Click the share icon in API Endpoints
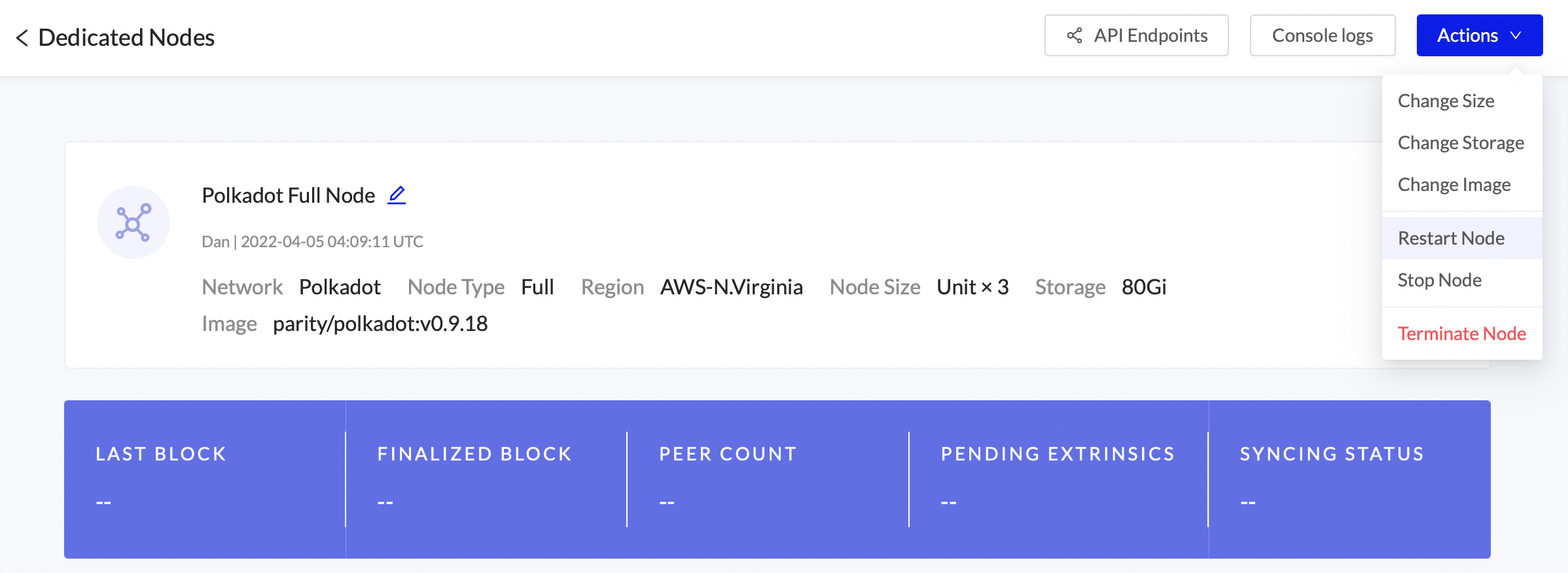This screenshot has width=1568, height=573. click(1075, 35)
